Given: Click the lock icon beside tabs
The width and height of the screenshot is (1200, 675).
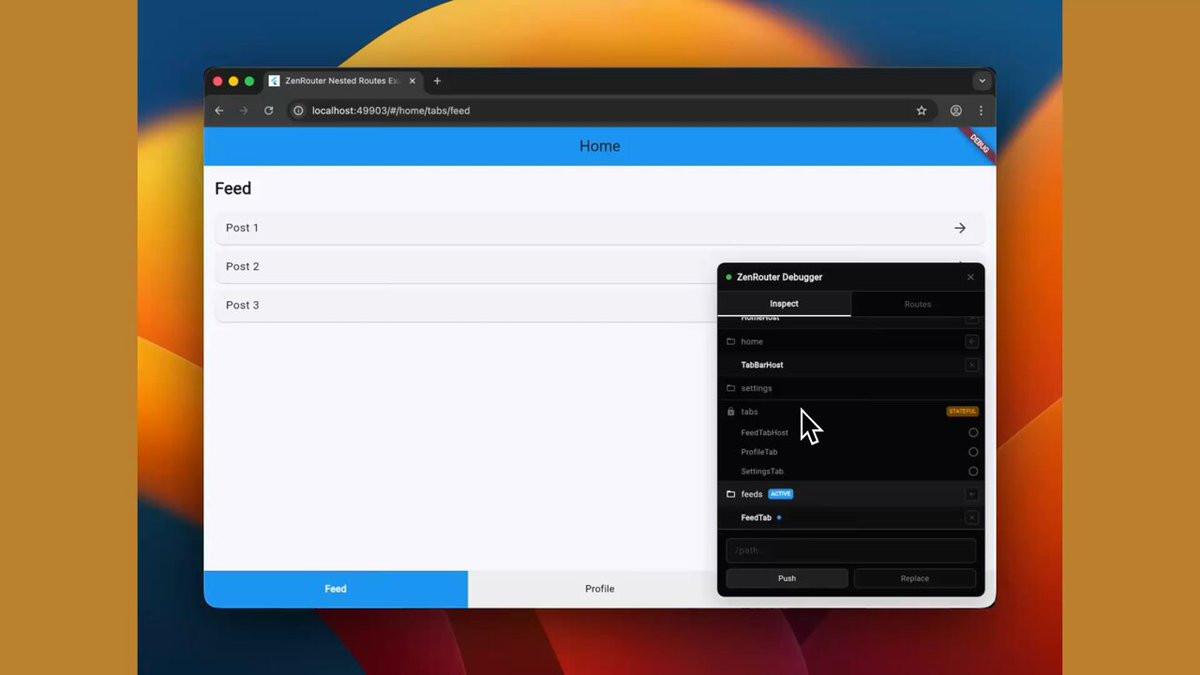Looking at the screenshot, I should pos(731,412).
